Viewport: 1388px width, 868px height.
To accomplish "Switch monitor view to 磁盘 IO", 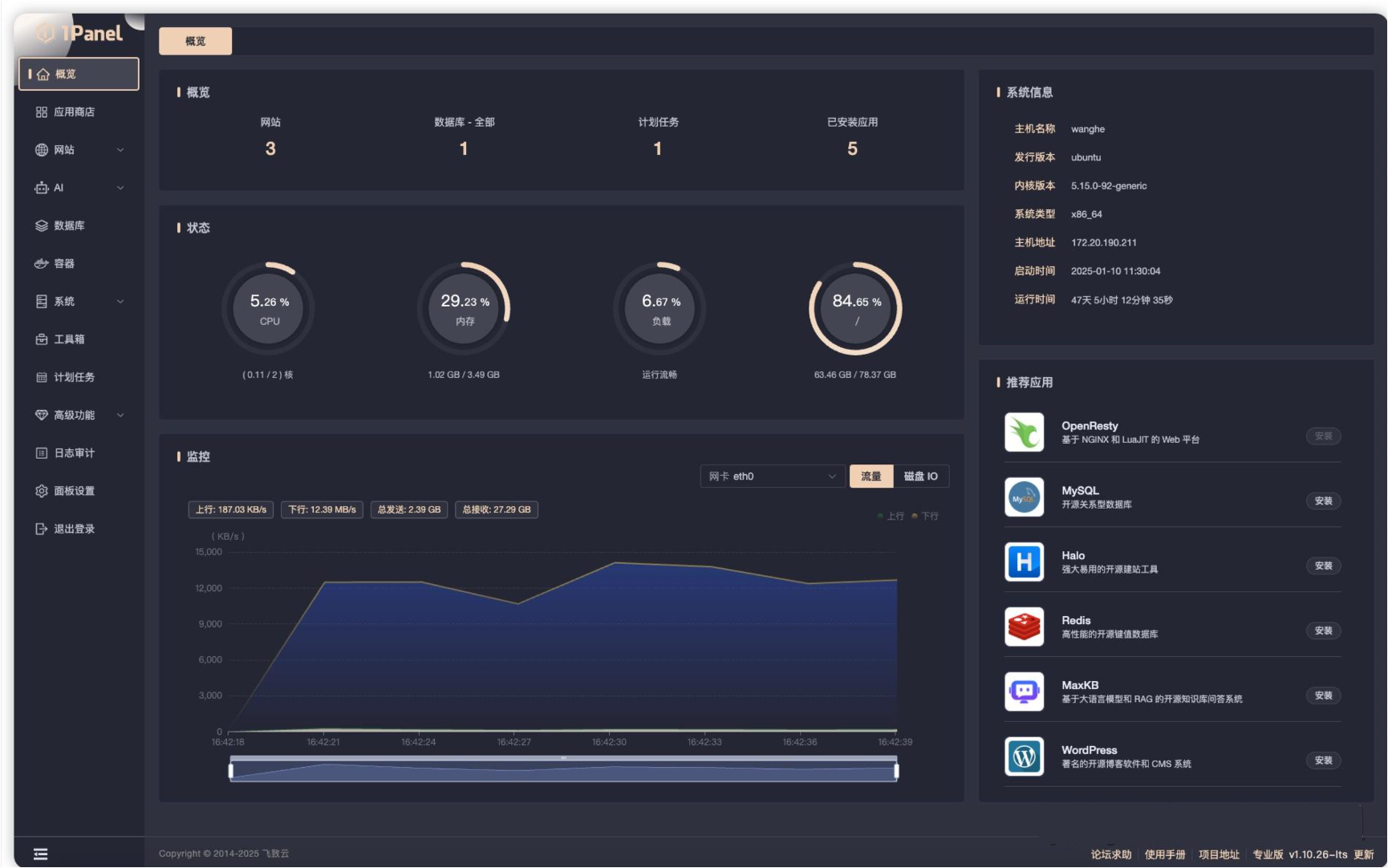I will (920, 477).
